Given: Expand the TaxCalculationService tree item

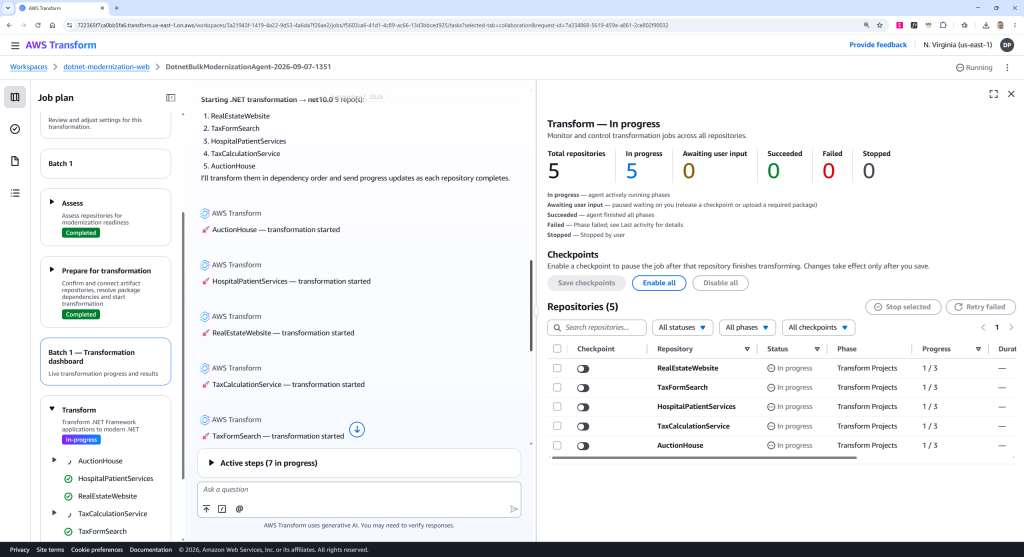Looking at the screenshot, I should pyautogui.click(x=54, y=513).
